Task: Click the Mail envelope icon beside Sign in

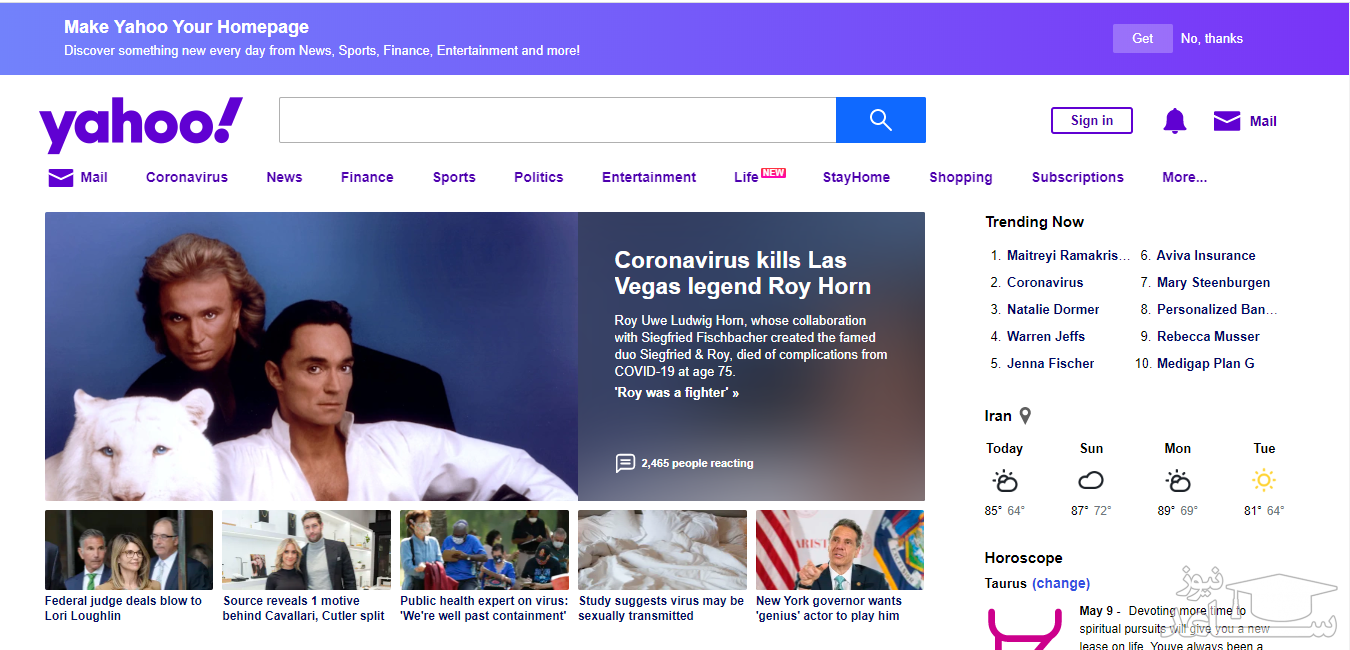Action: coord(1227,121)
